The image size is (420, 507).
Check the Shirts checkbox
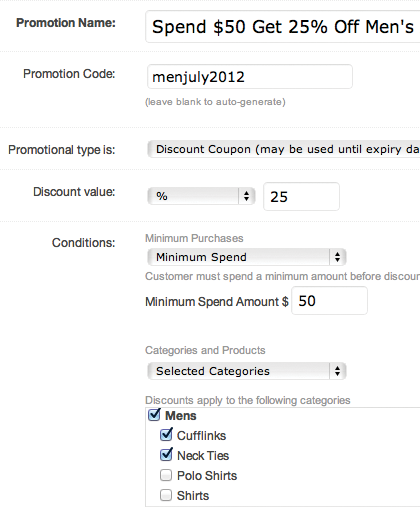pyautogui.click(x=166, y=495)
